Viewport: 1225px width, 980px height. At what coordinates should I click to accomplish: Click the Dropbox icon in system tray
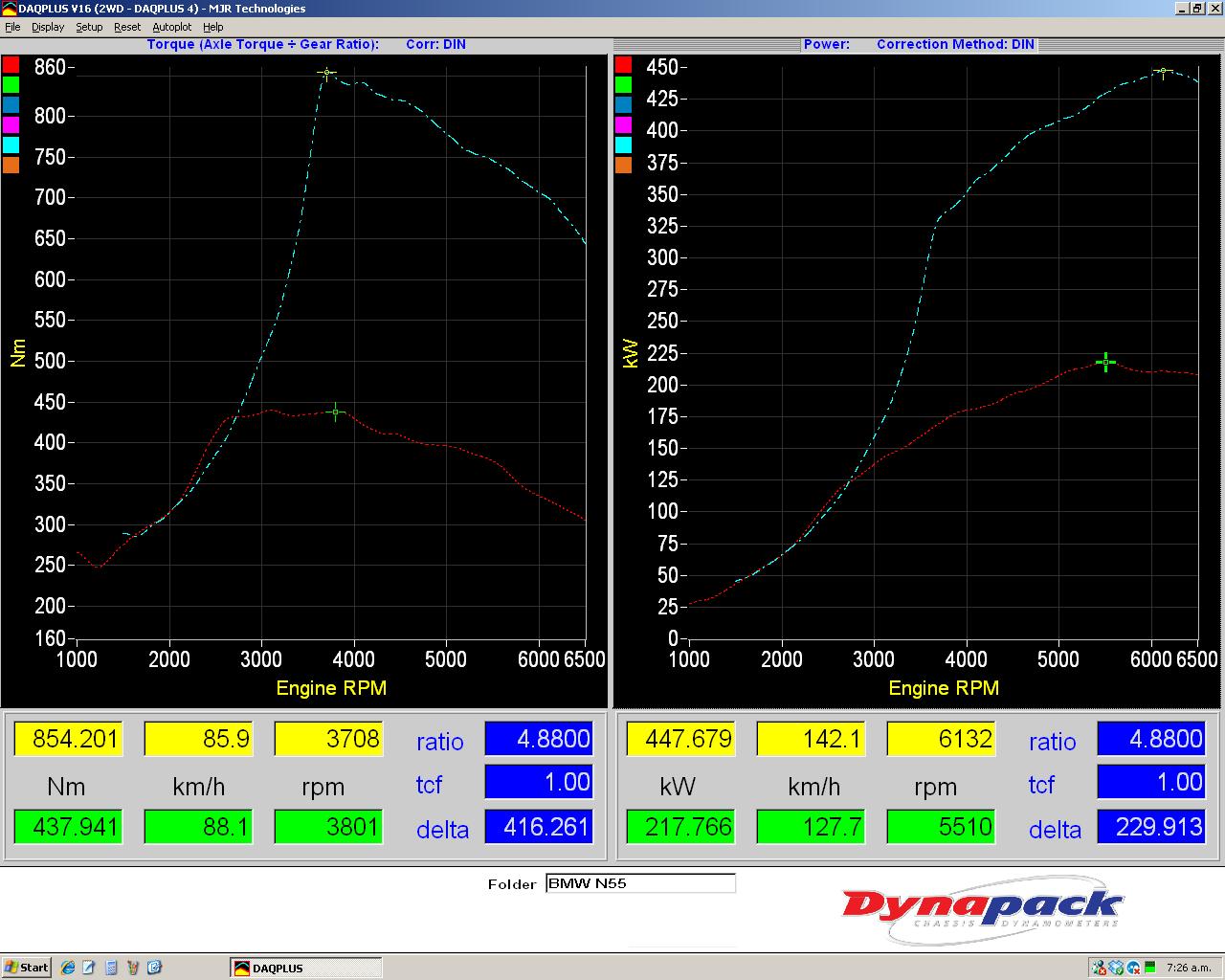[1116, 968]
